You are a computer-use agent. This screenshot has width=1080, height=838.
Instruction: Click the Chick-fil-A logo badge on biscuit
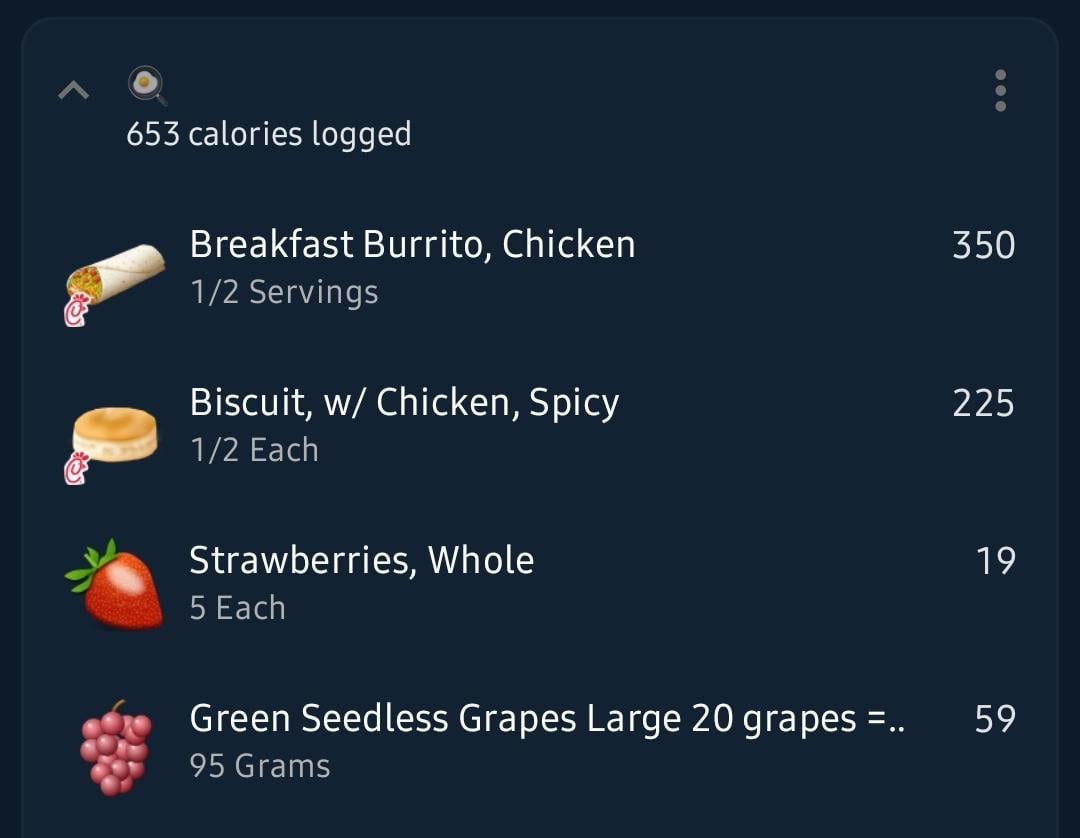pyautogui.click(x=77, y=468)
